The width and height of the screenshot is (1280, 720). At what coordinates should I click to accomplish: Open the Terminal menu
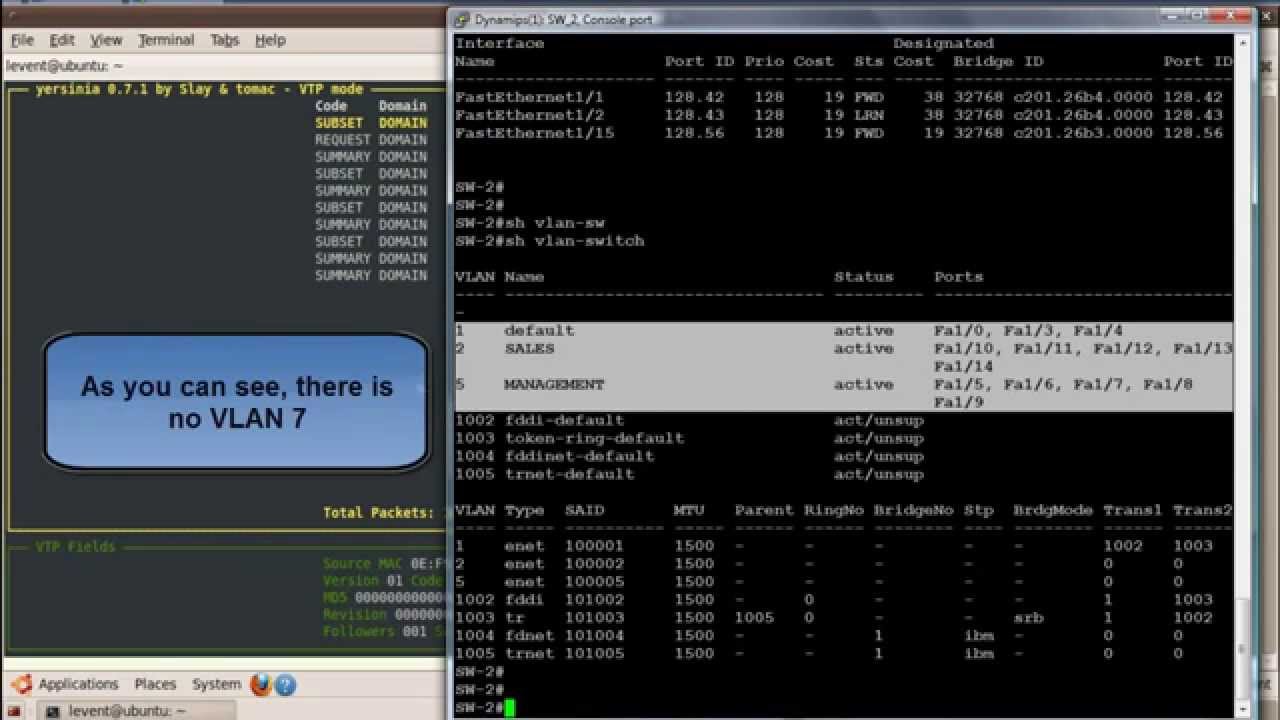(x=166, y=40)
